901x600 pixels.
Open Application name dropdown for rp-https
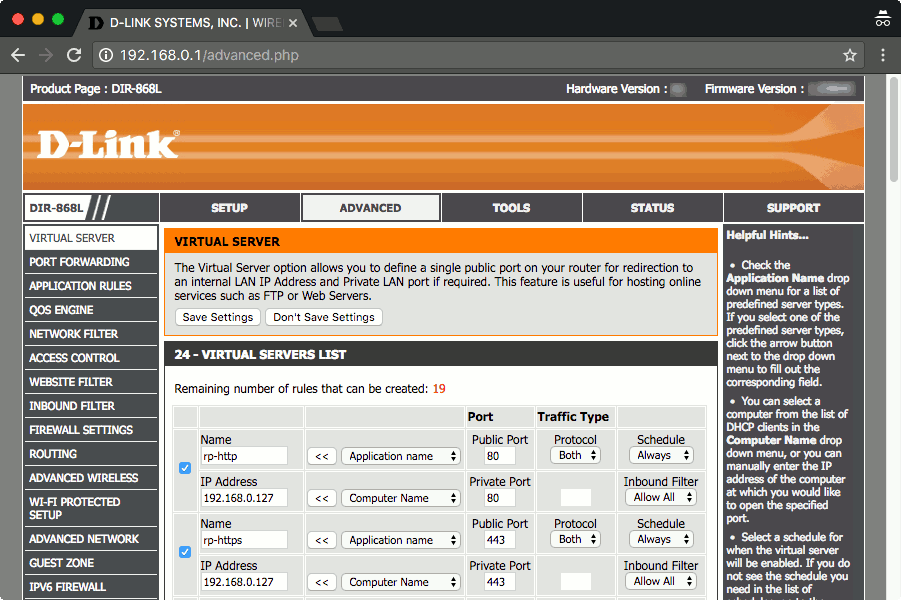pyautogui.click(x=402, y=540)
